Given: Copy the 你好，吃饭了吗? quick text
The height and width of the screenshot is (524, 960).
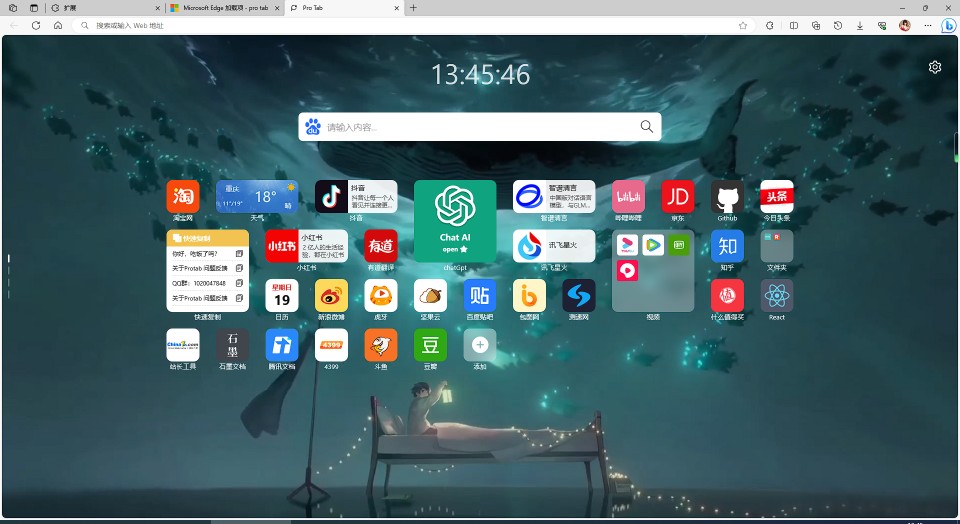Looking at the screenshot, I should click(239, 253).
